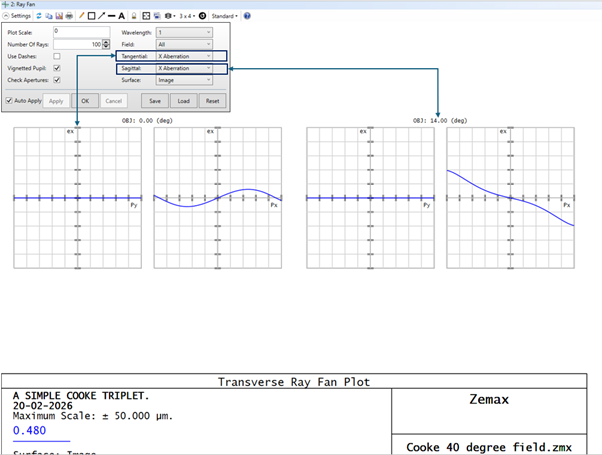Click the refresh/update icon in toolbar
The height and width of the screenshot is (455, 602).
tap(40, 16)
